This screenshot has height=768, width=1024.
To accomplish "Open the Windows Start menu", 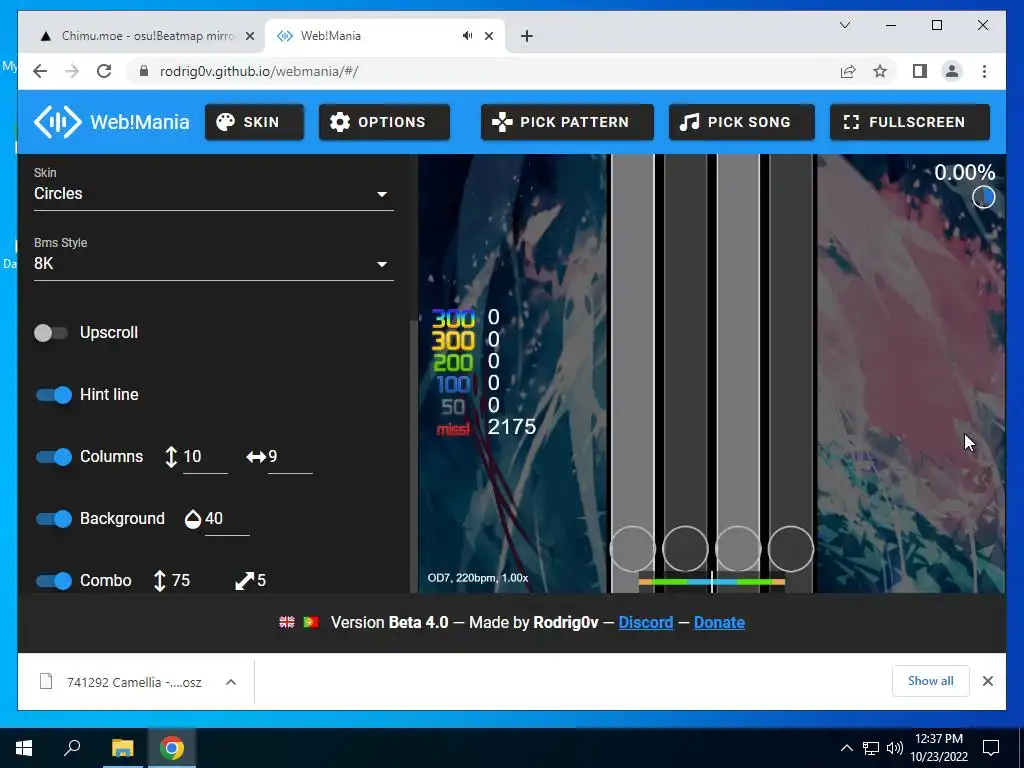I will tap(24, 748).
